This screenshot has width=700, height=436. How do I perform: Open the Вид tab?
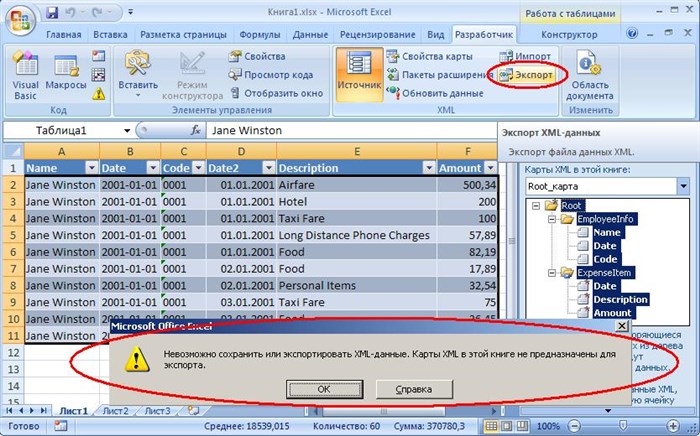click(x=436, y=34)
